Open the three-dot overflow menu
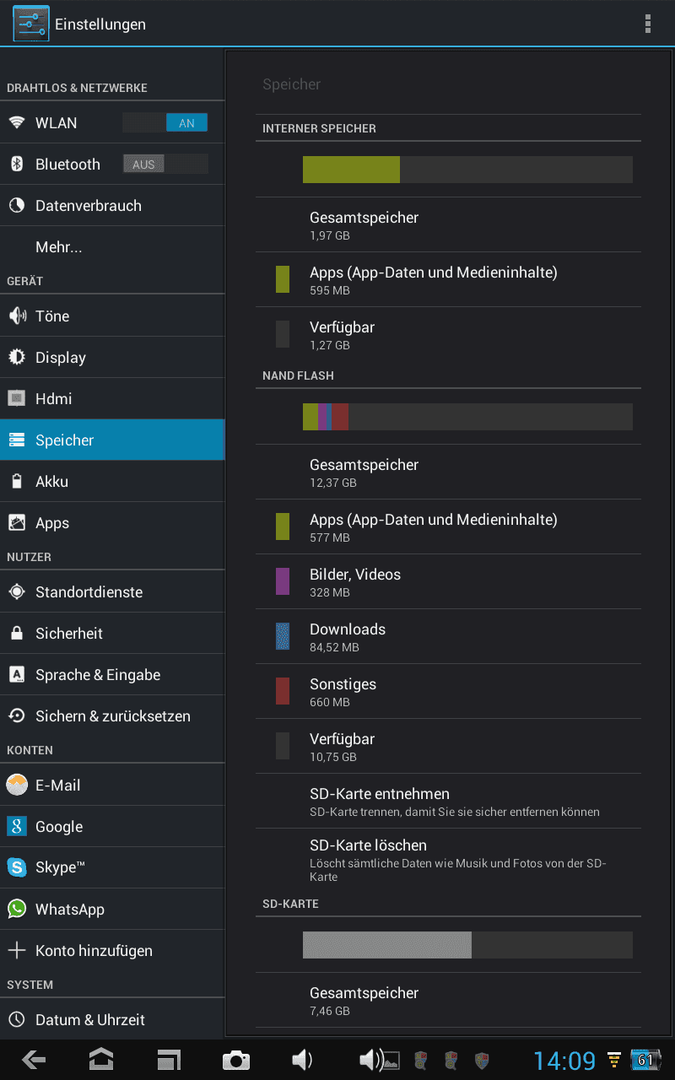675x1080 pixels. [647, 23]
